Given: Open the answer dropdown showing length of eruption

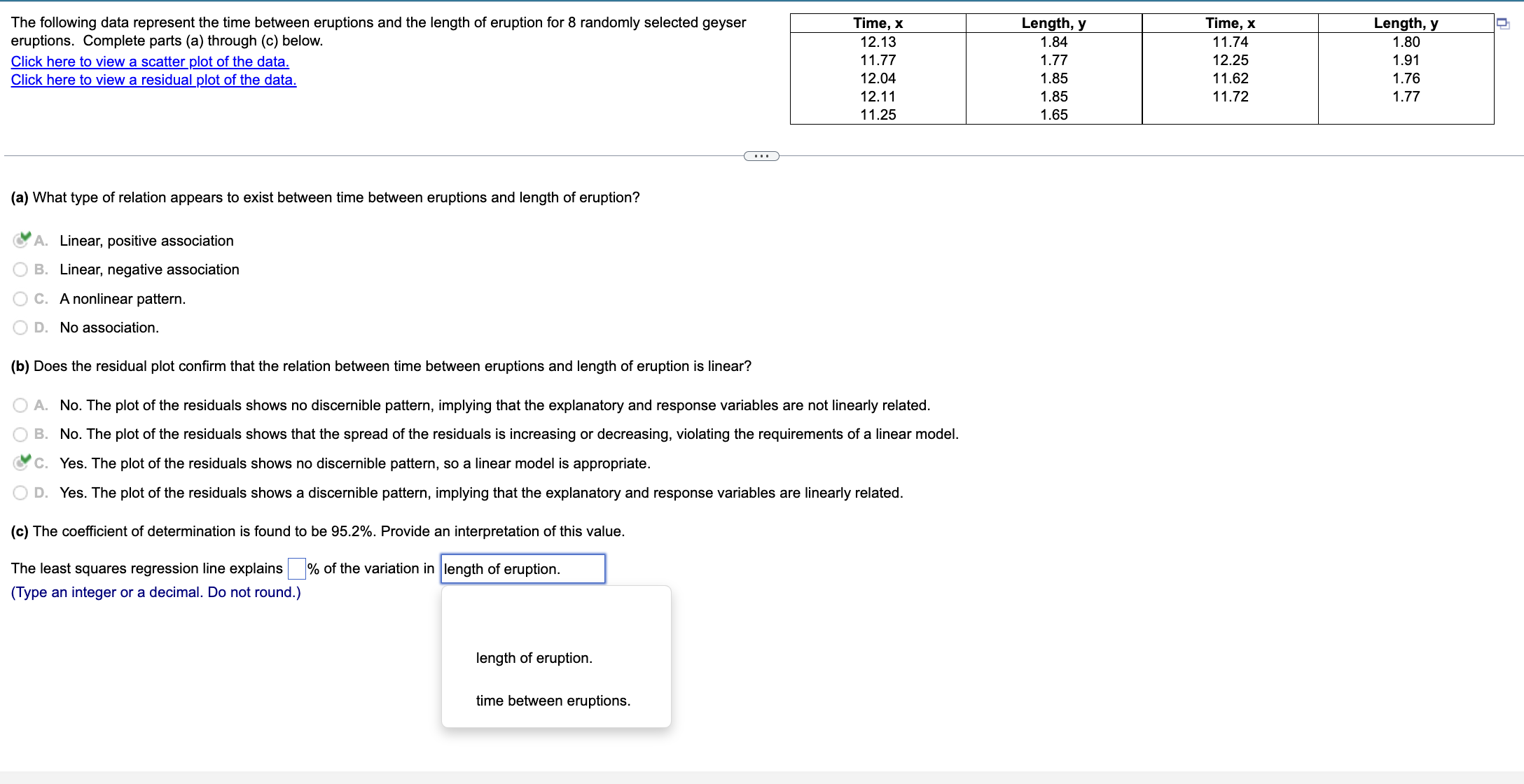Looking at the screenshot, I should (522, 568).
